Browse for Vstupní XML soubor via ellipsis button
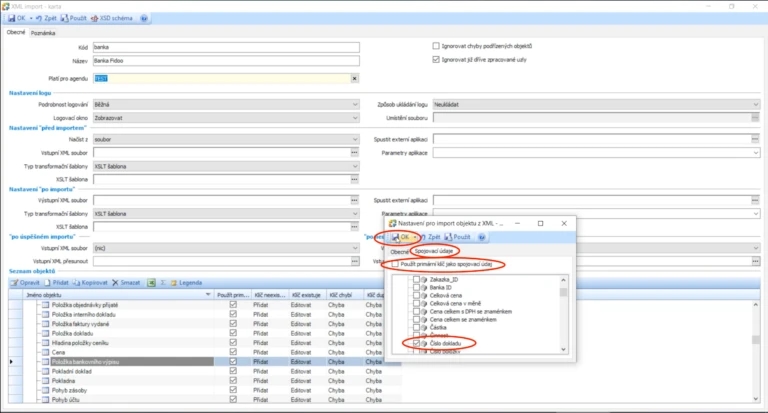This screenshot has width=768, height=413. pyautogui.click(x=355, y=153)
